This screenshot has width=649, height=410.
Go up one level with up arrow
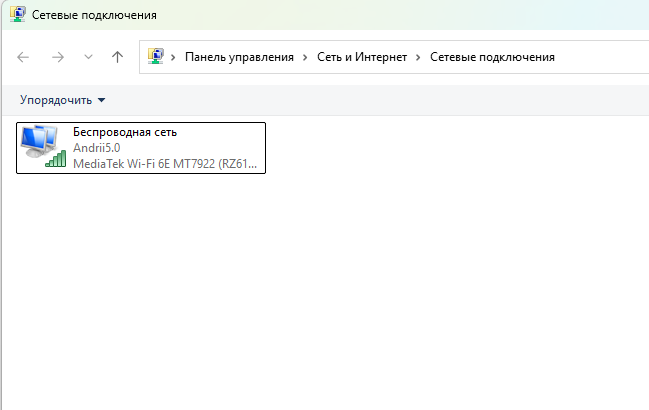118,57
